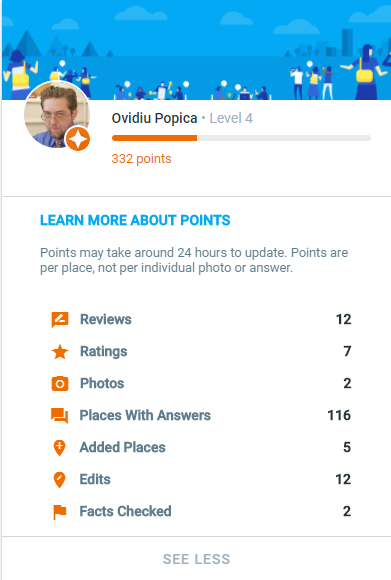Click the Places With Answers count 116

tap(339, 415)
